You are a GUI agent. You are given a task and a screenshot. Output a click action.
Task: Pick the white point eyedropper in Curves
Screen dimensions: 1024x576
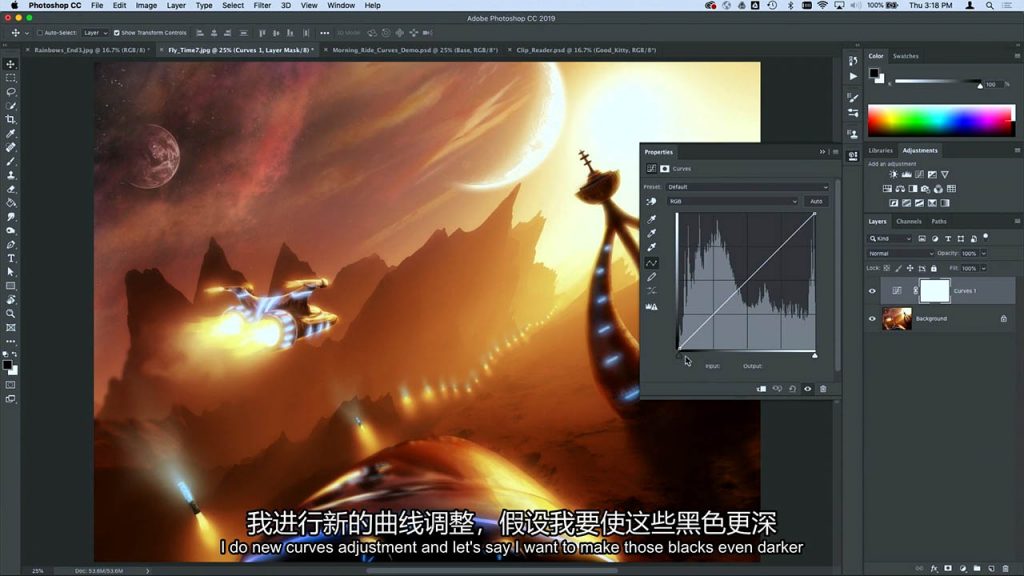tap(651, 247)
